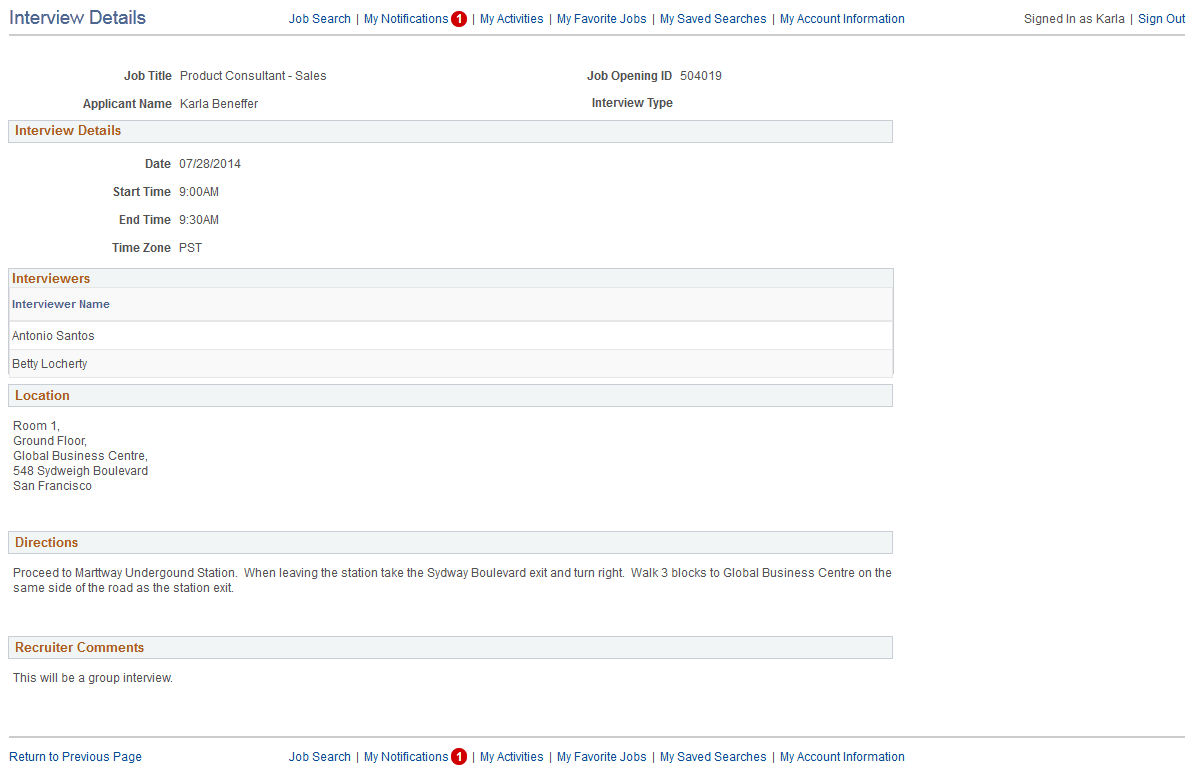Screen dimensions: 1192x768
Task: Select interviewer Antonio Santos
Action: [53, 335]
